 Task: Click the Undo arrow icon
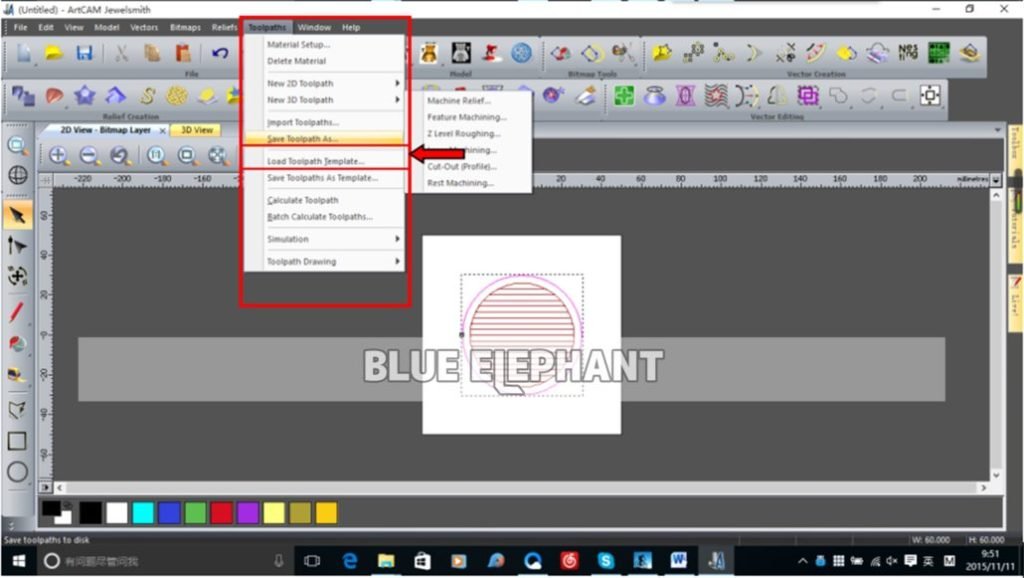219,54
